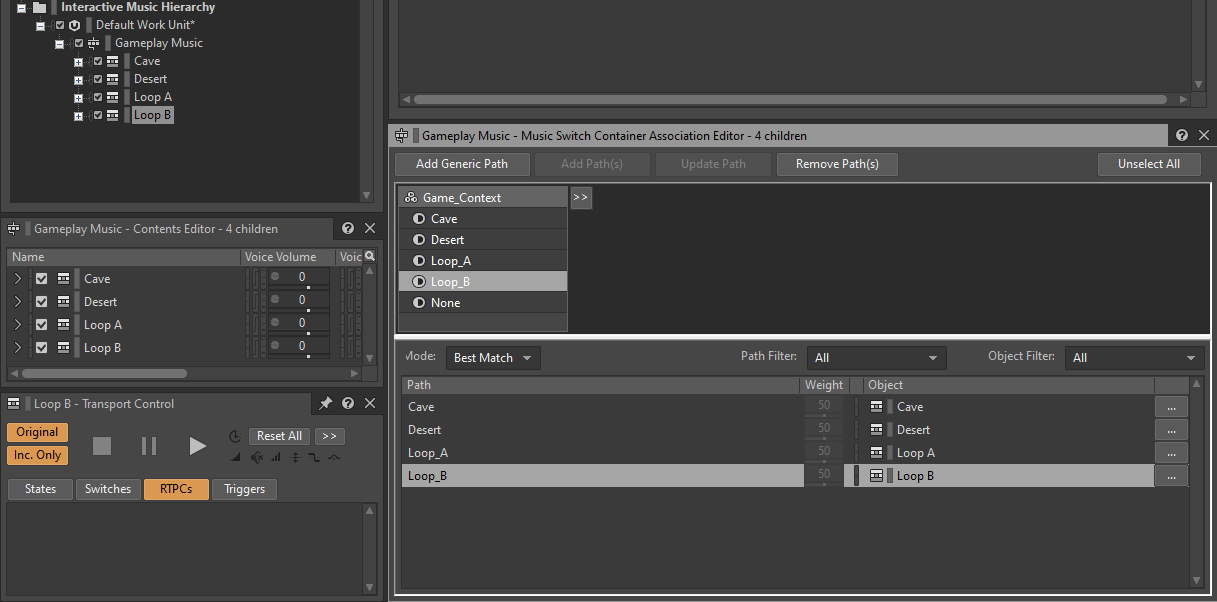Click the Loop A playlist icon in hierarchy tree
The width and height of the screenshot is (1217, 602).
coord(112,97)
